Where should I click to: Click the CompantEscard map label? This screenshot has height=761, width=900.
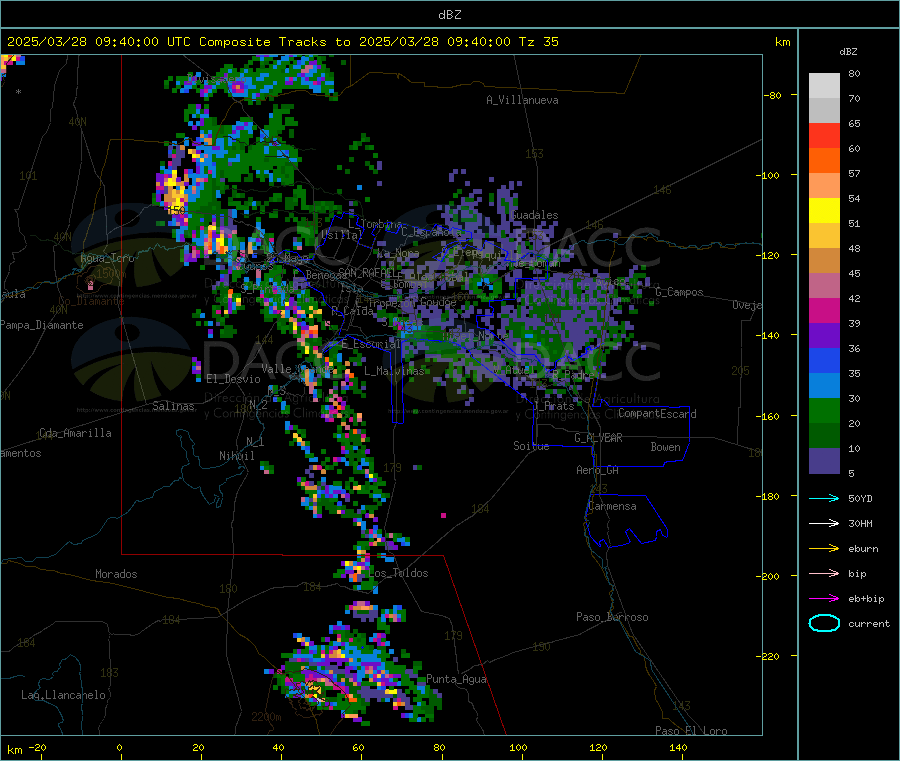pos(657,414)
